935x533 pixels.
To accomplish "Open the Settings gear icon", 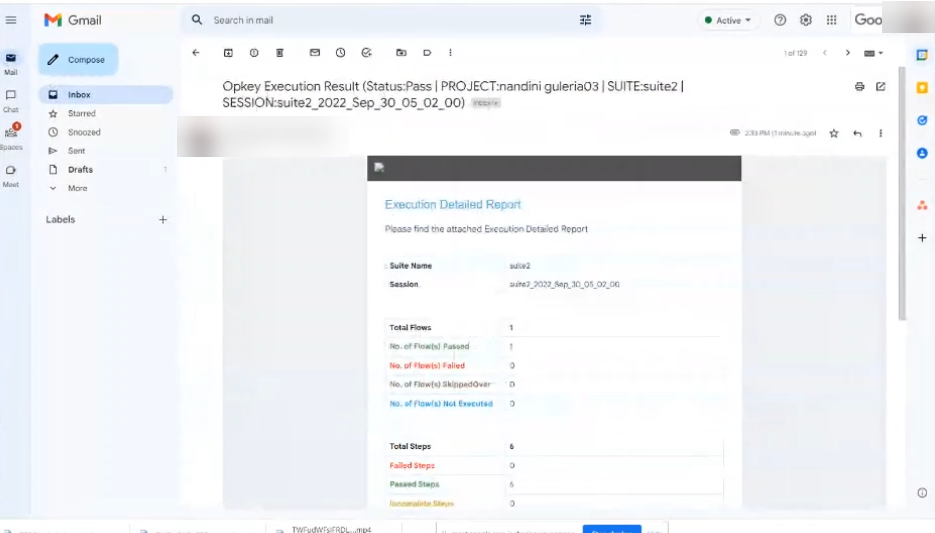I will [806, 20].
